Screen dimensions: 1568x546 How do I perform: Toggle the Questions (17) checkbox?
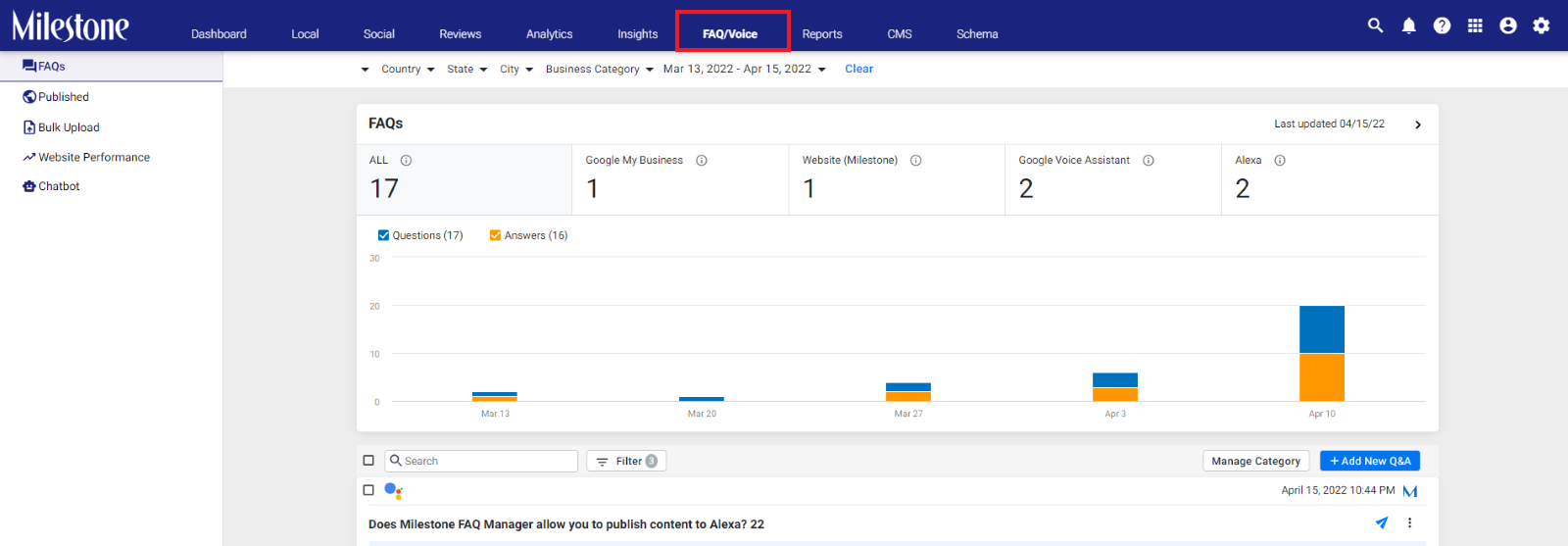pos(383,235)
